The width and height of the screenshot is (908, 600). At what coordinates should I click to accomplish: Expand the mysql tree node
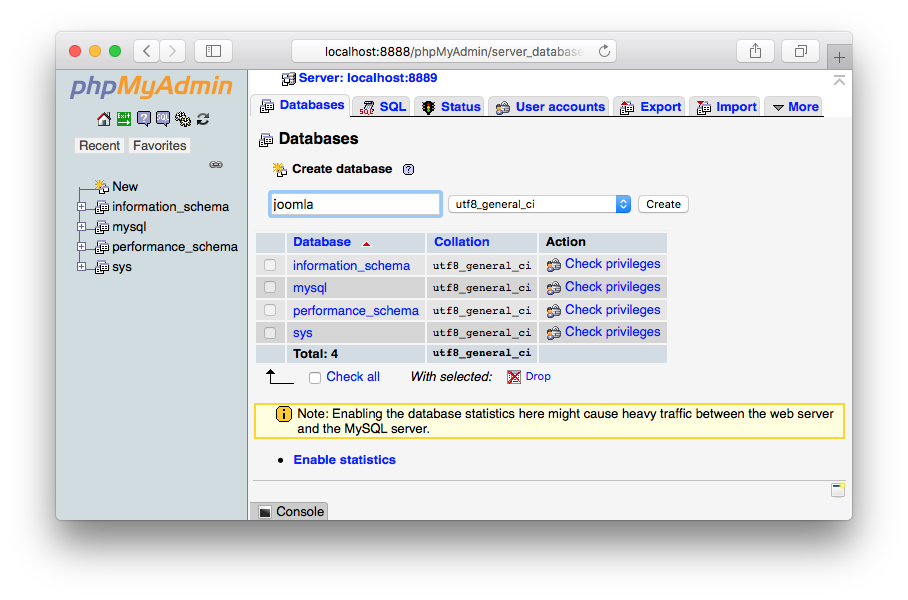(83, 226)
